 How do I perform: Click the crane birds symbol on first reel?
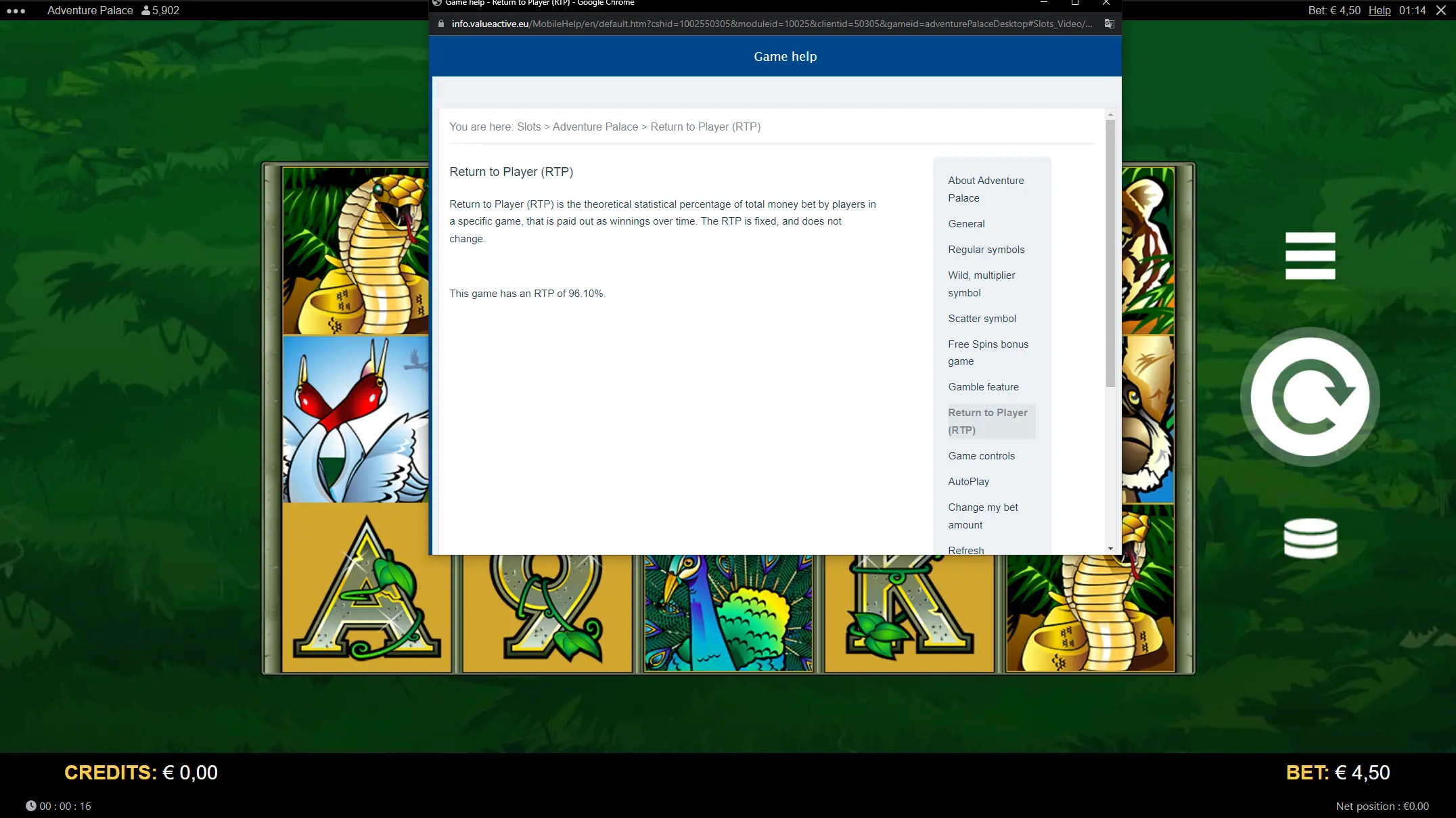coord(356,419)
